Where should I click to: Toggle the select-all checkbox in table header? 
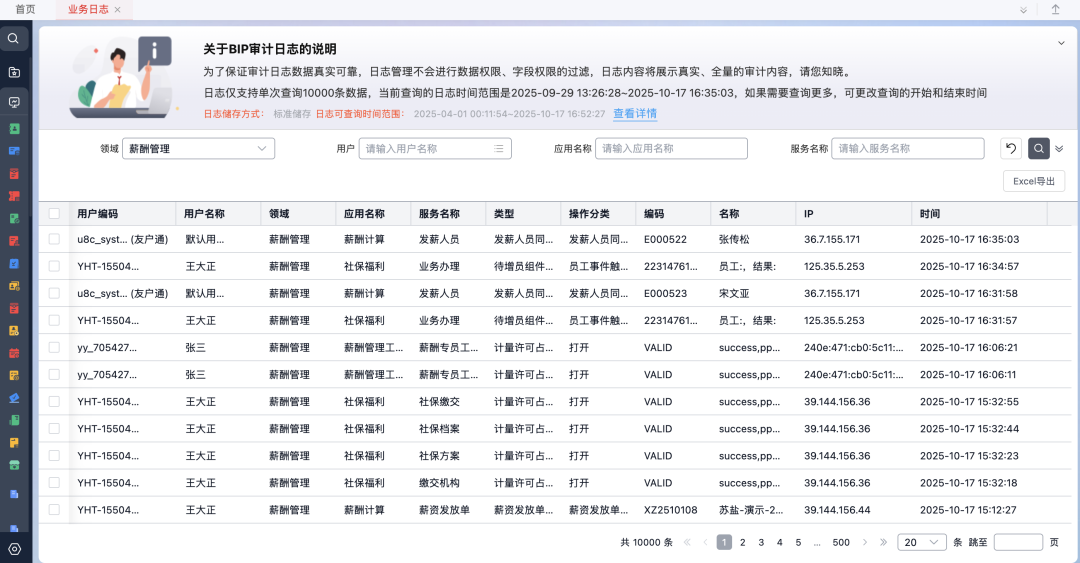pyautogui.click(x=54, y=214)
